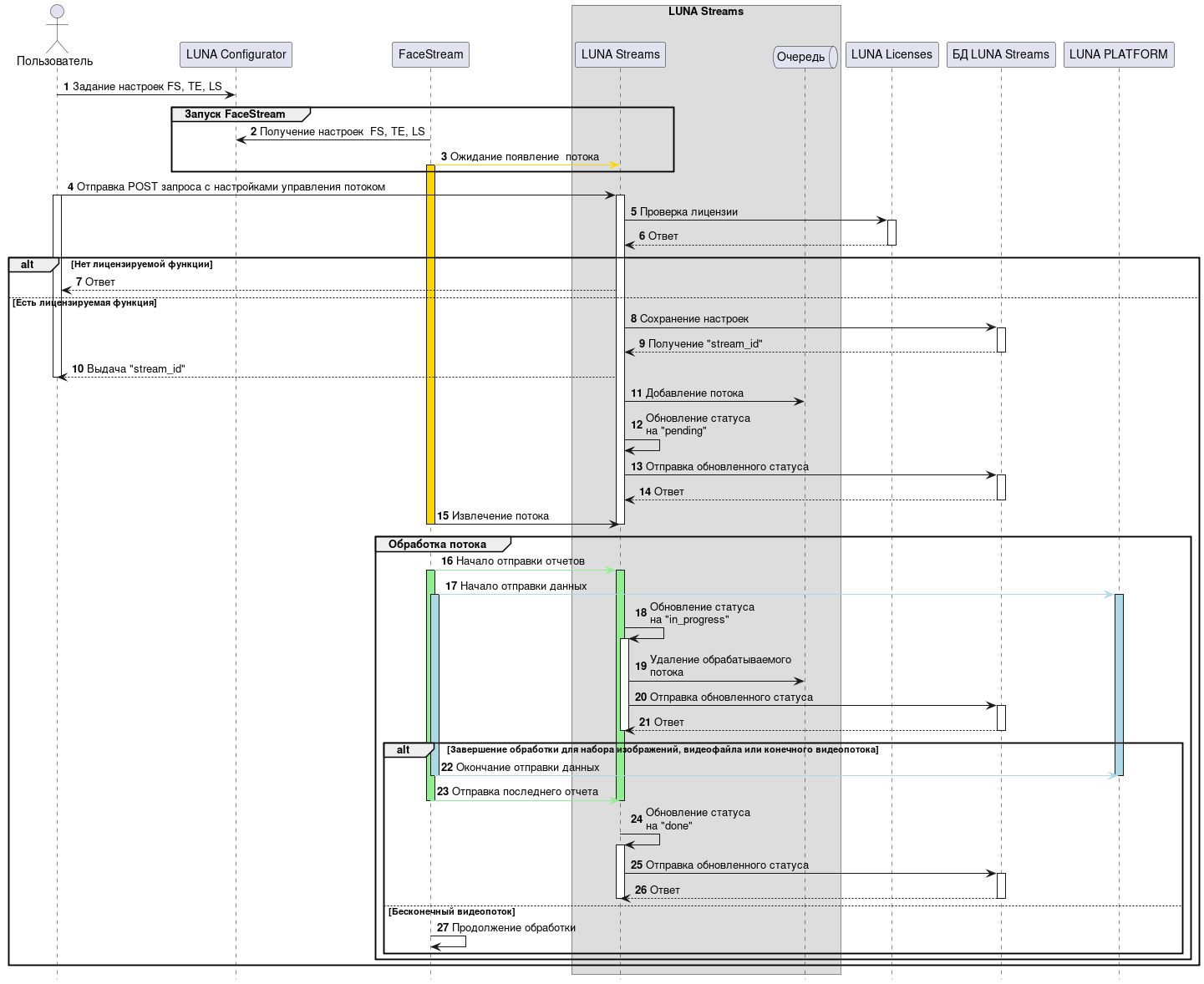Click the message 11 Добавление потока

pyautogui.click(x=687, y=393)
